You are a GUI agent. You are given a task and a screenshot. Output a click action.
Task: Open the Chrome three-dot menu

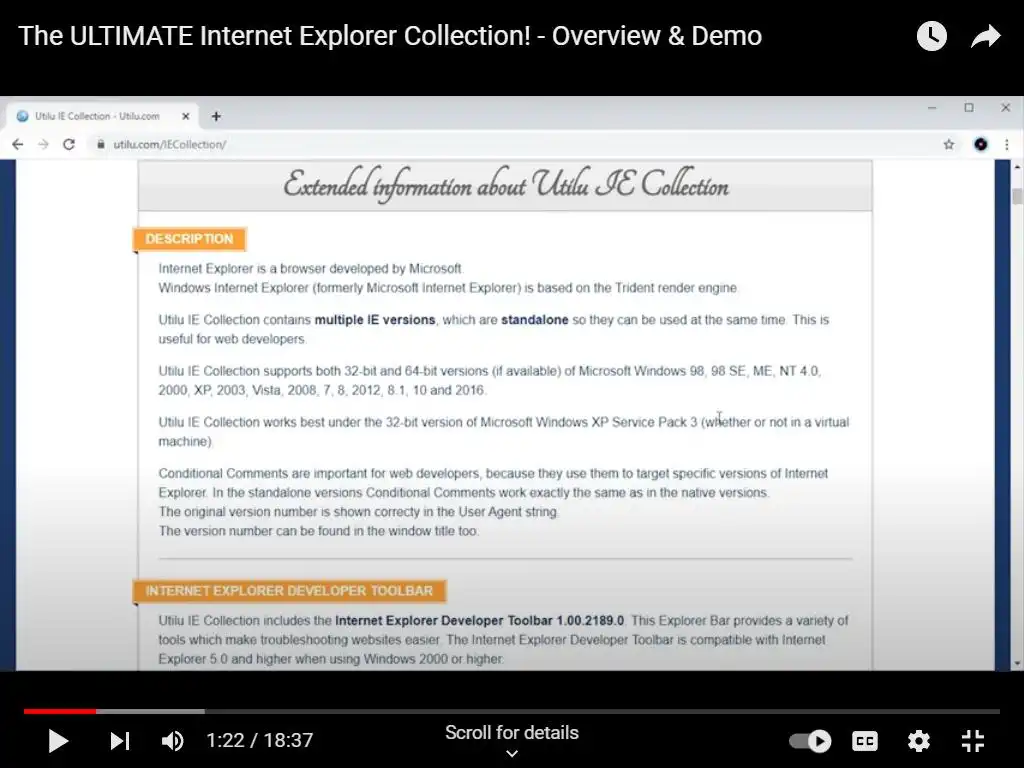(x=1006, y=144)
